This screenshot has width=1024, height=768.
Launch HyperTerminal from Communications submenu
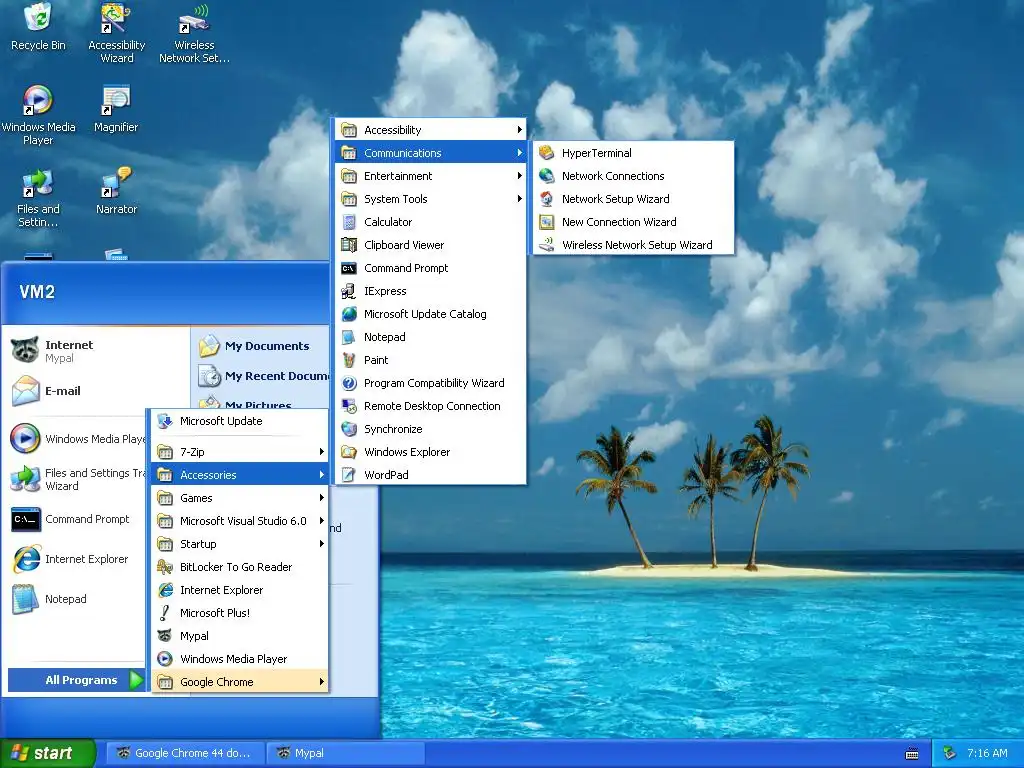(x=633, y=153)
